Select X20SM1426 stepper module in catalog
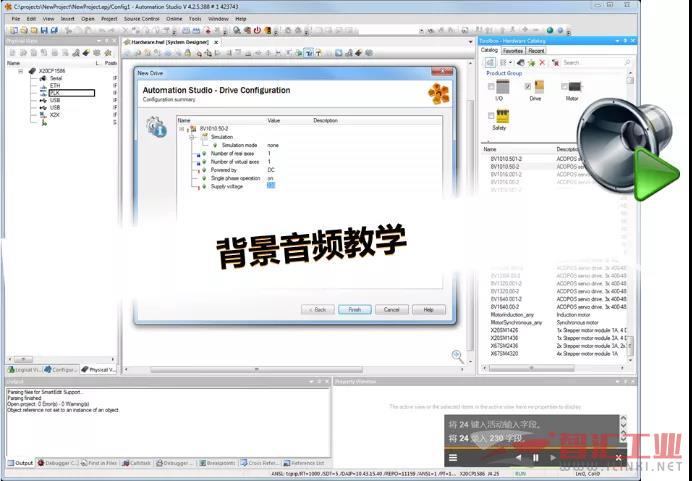The height and width of the screenshot is (481, 692). pyautogui.click(x=504, y=330)
